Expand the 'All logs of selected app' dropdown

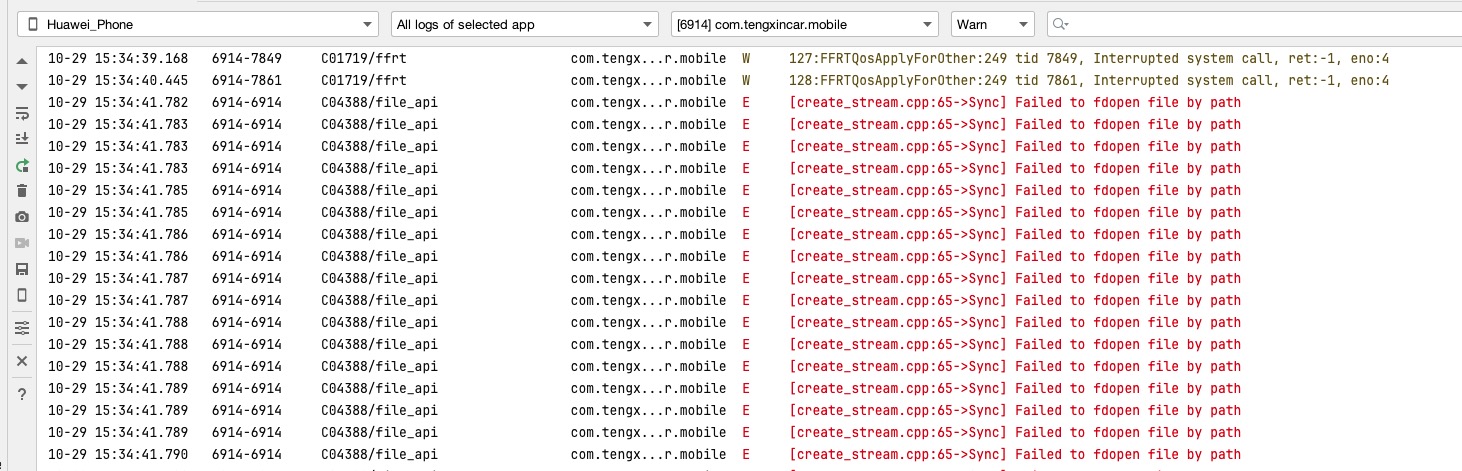click(x=524, y=24)
